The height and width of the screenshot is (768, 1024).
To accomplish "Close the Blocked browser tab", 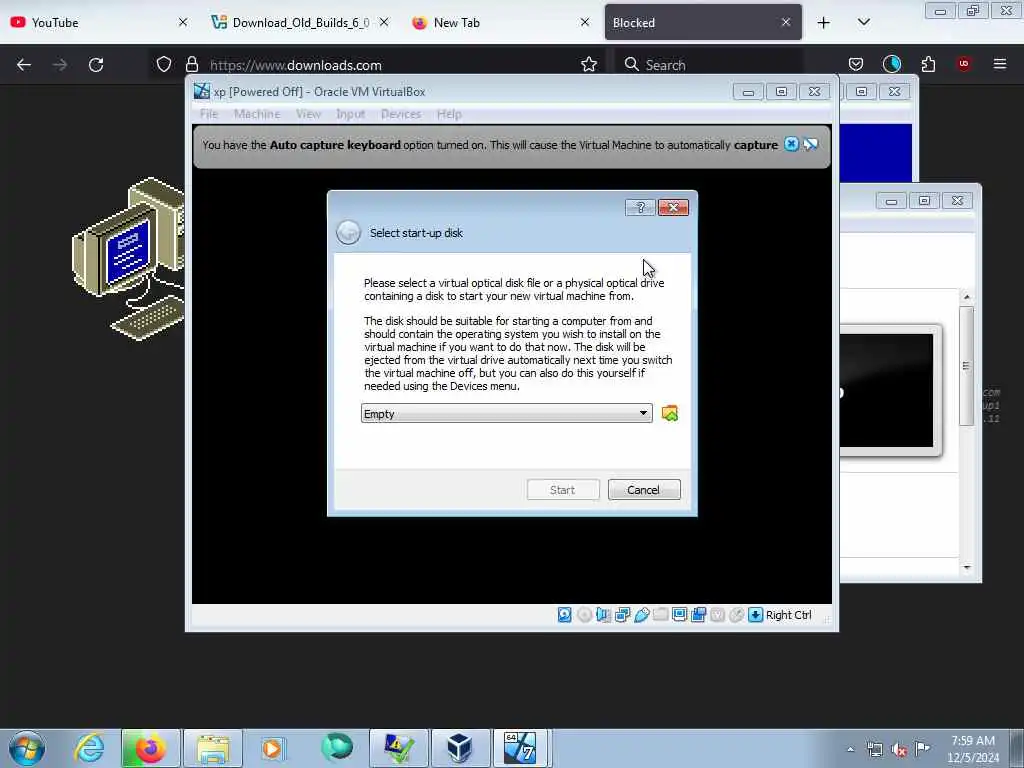I will point(786,22).
